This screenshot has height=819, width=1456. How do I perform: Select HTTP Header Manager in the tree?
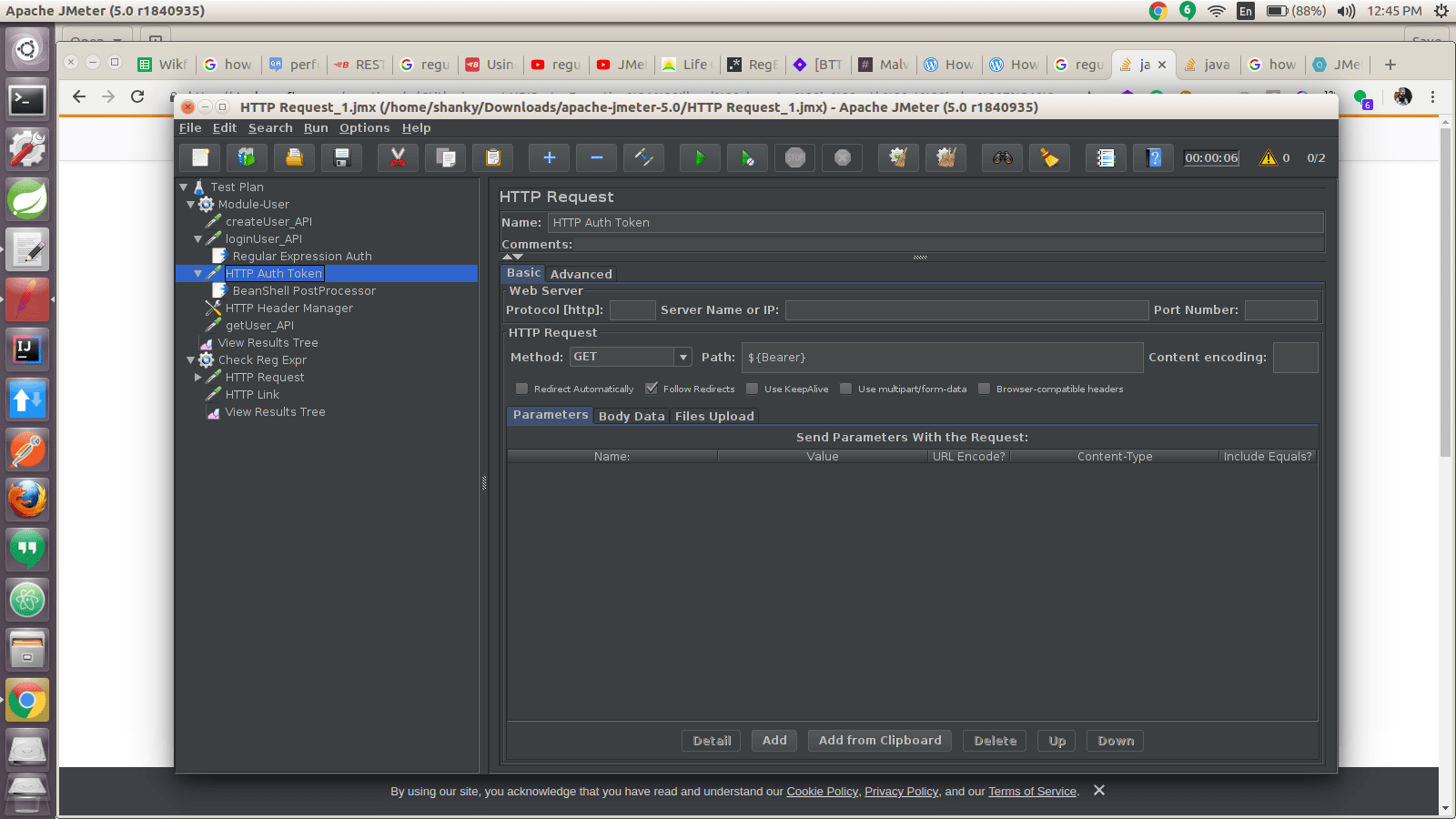click(x=288, y=308)
